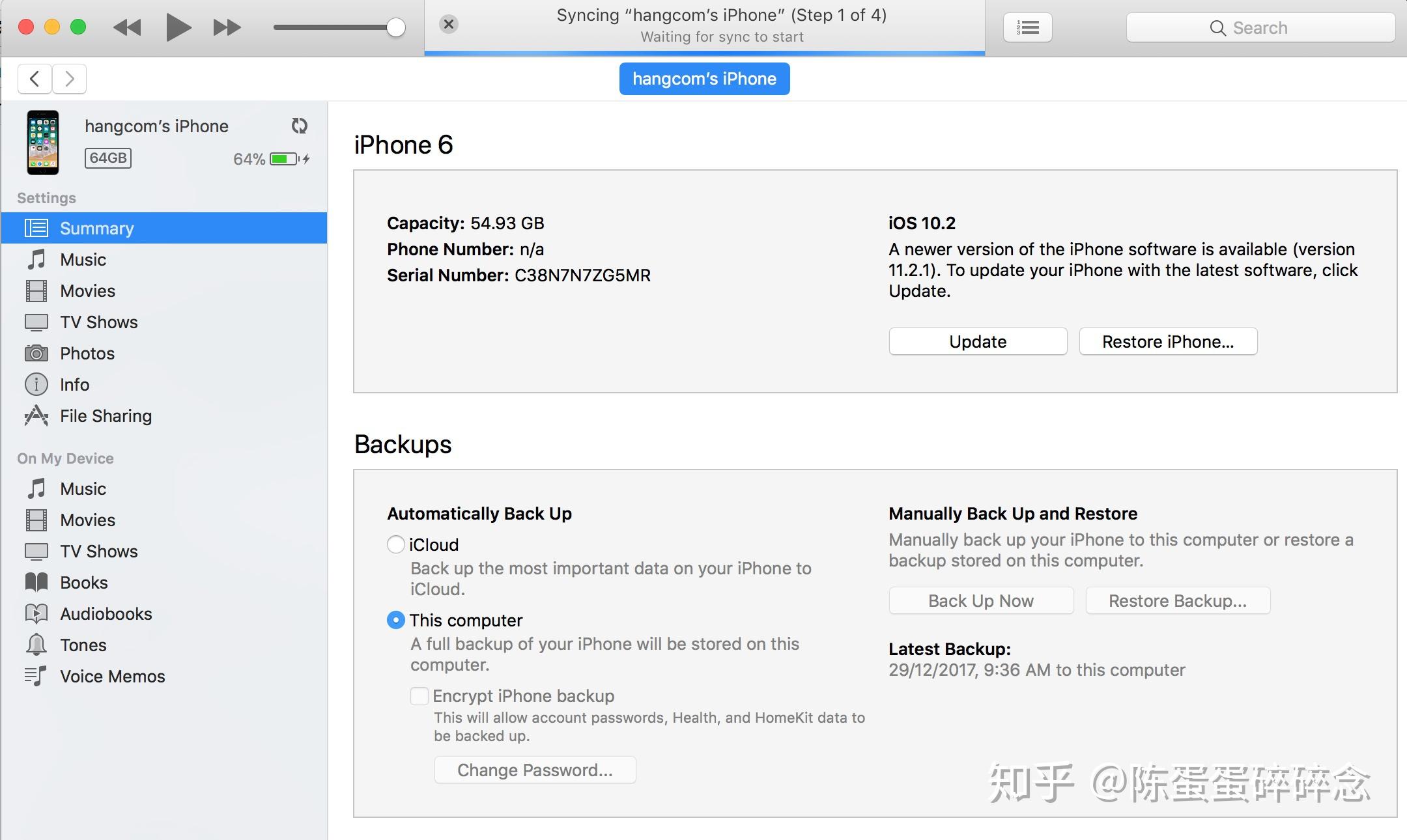Click the Restore iPhone button
This screenshot has height=840, width=1407.
(x=1168, y=342)
